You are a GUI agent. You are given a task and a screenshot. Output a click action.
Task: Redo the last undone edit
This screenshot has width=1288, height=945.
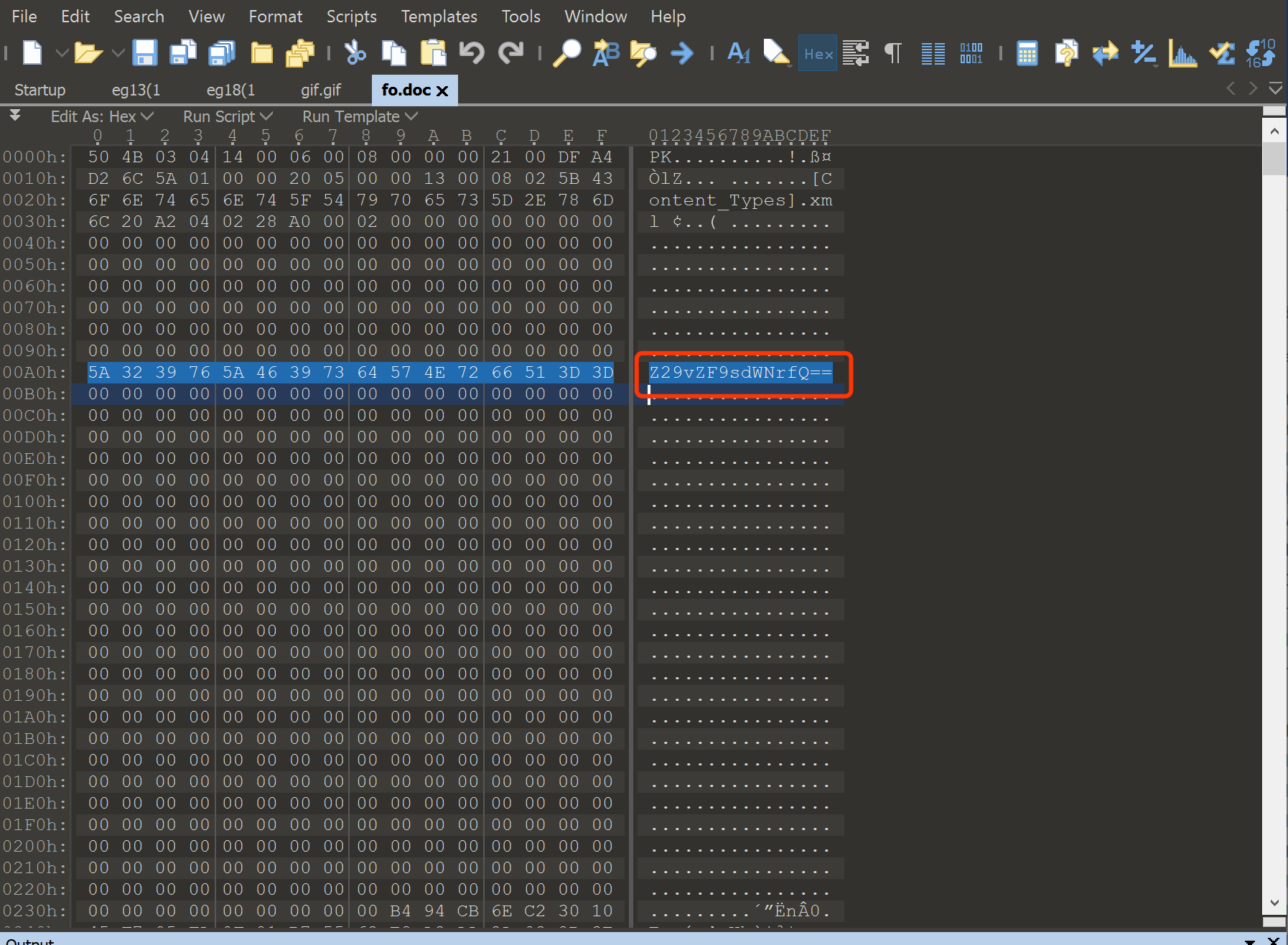pyautogui.click(x=510, y=53)
